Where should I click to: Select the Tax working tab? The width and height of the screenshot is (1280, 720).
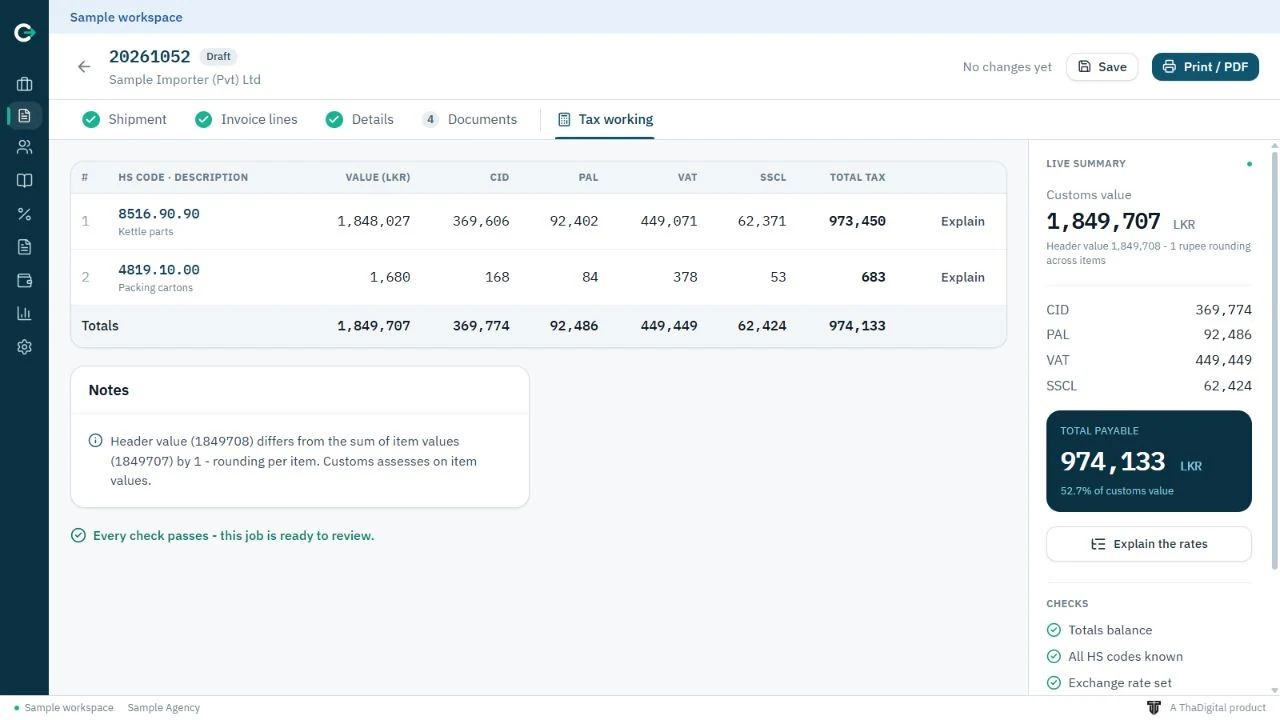pos(605,119)
